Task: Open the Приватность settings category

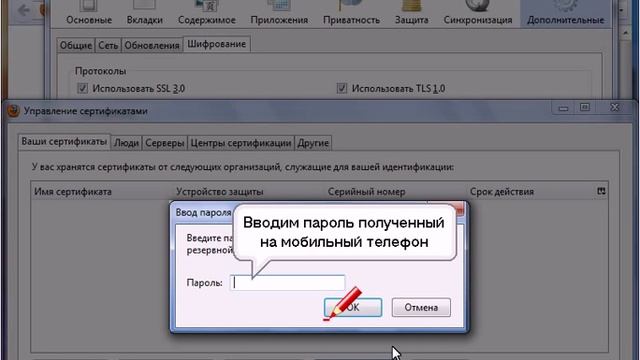Action: [x=351, y=13]
